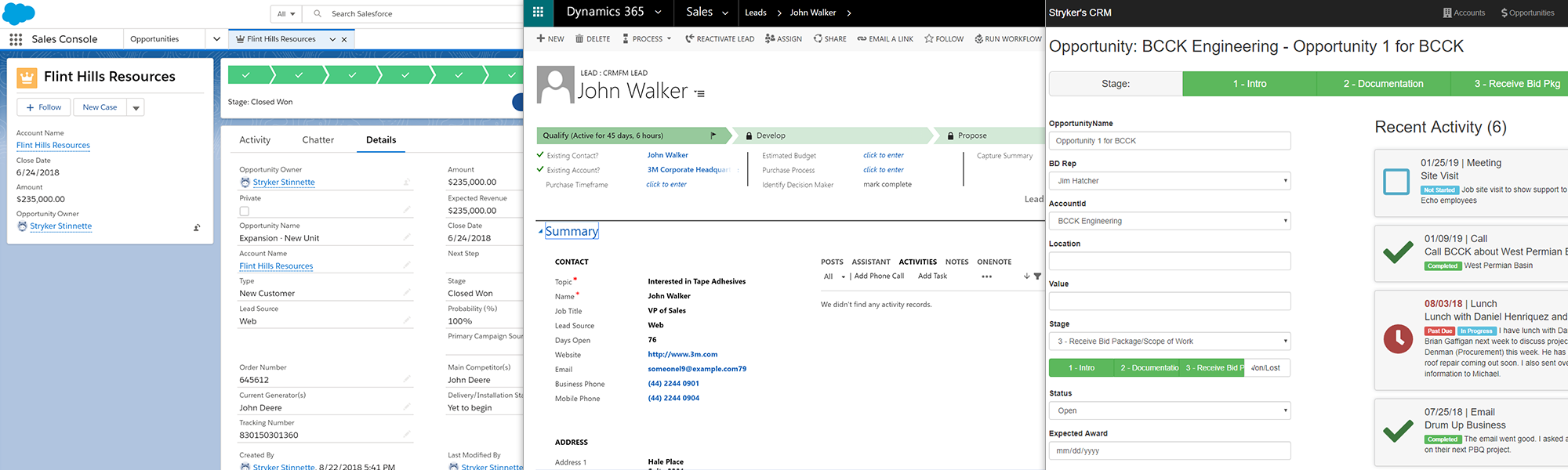Open the list menu beside John Walker's name

[x=700, y=93]
